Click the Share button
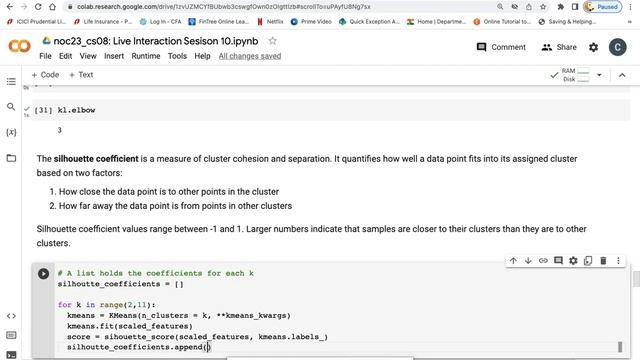Image resolution: width=640 pixels, height=360 pixels. [x=559, y=47]
